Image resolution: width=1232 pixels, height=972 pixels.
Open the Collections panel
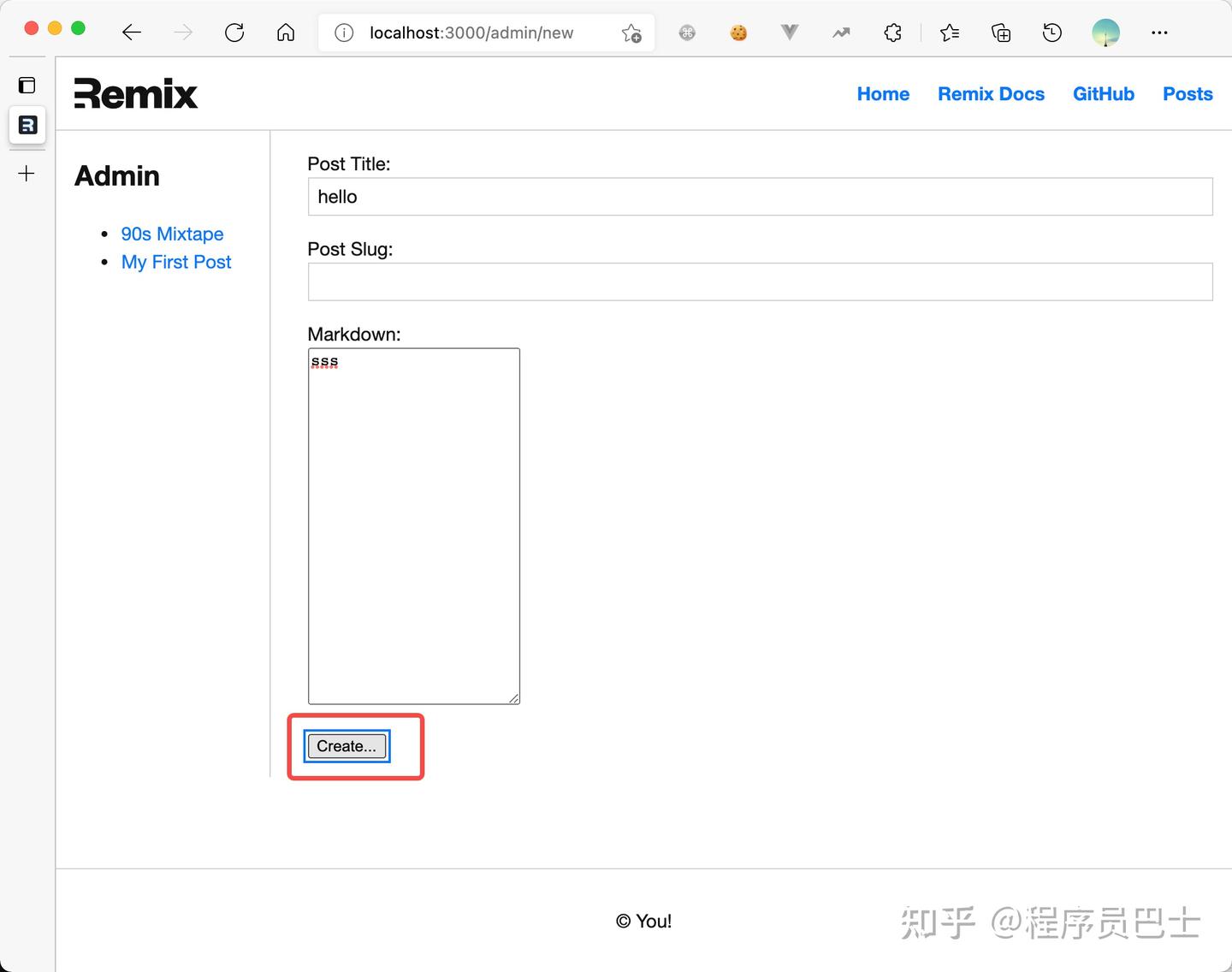(x=1000, y=33)
